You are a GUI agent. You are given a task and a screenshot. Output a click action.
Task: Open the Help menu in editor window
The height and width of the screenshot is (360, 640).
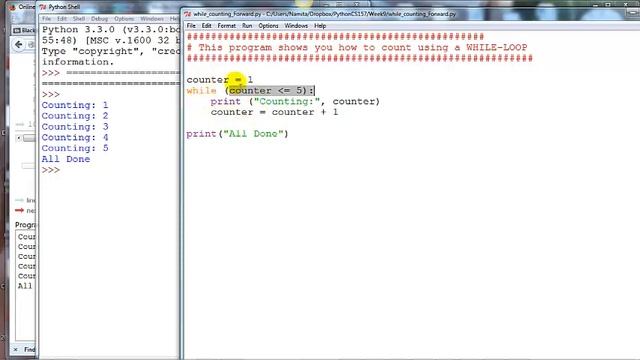pyautogui.click(x=320, y=26)
